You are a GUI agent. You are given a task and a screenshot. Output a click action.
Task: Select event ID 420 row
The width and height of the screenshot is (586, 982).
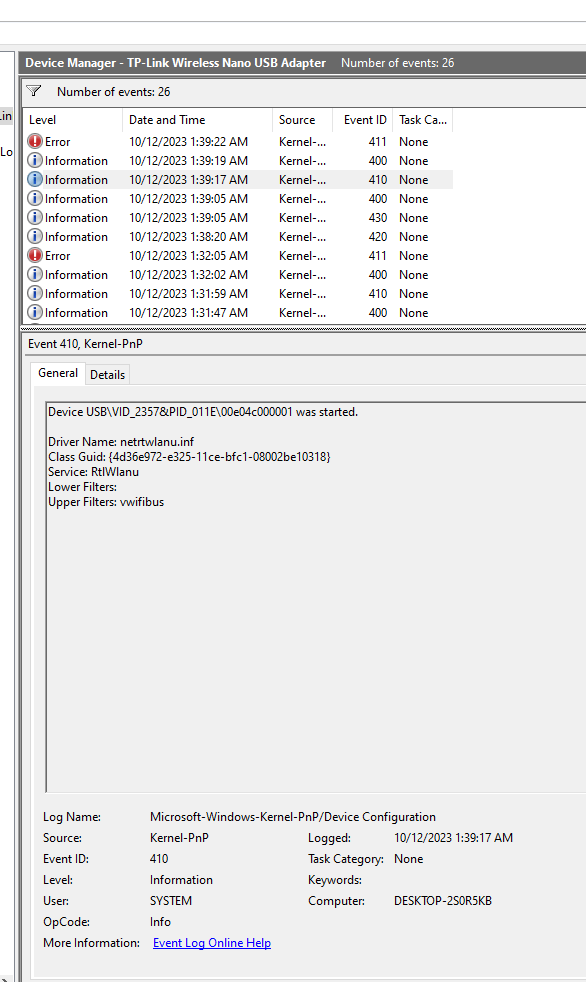(x=238, y=237)
